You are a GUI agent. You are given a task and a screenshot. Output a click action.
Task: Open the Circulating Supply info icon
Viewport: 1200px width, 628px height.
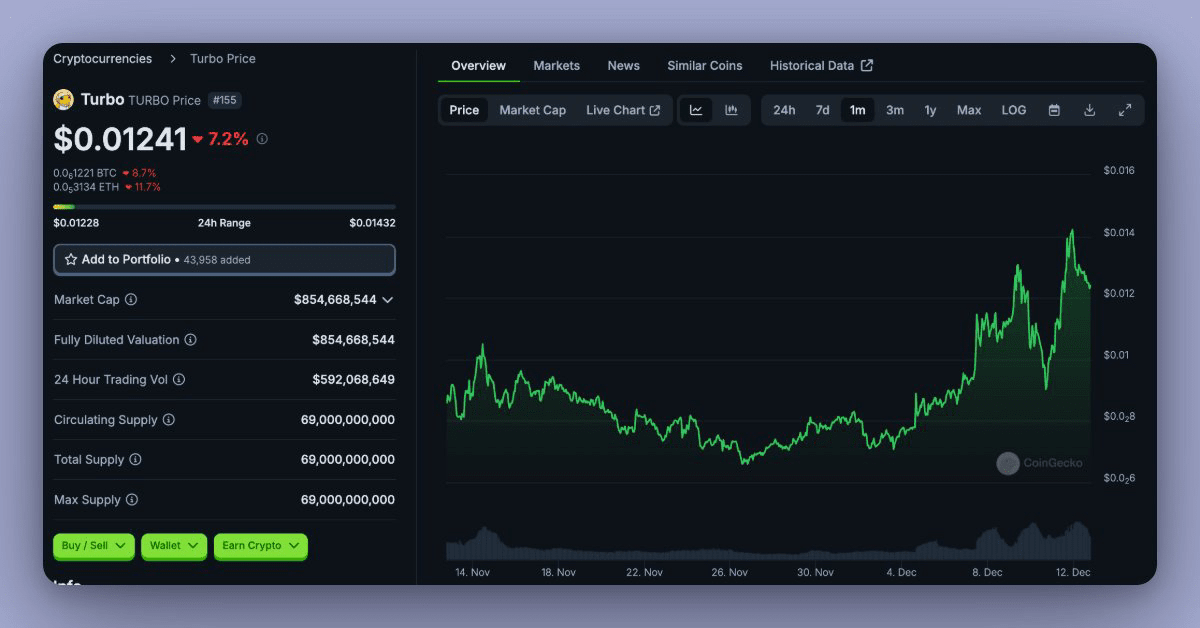pyautogui.click(x=168, y=419)
